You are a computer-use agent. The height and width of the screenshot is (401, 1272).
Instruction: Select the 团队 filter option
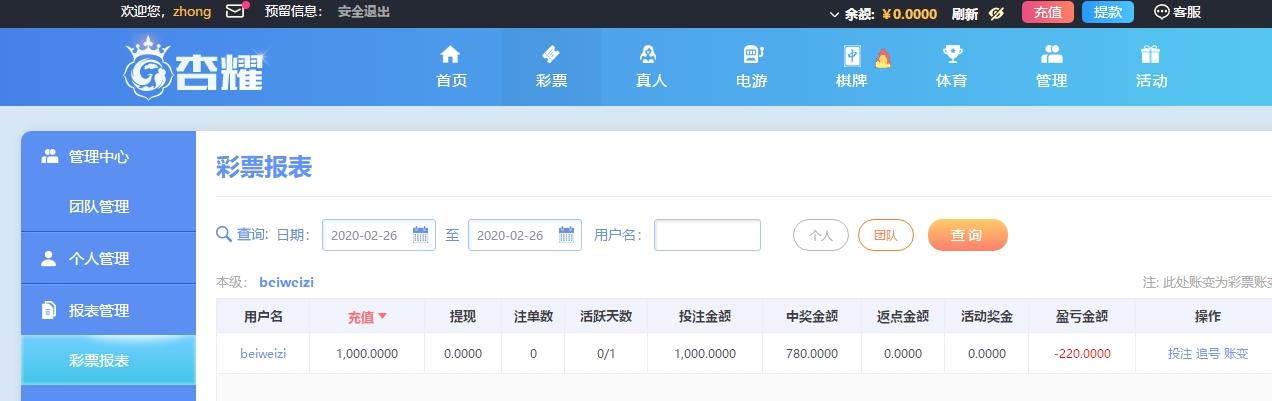point(885,235)
